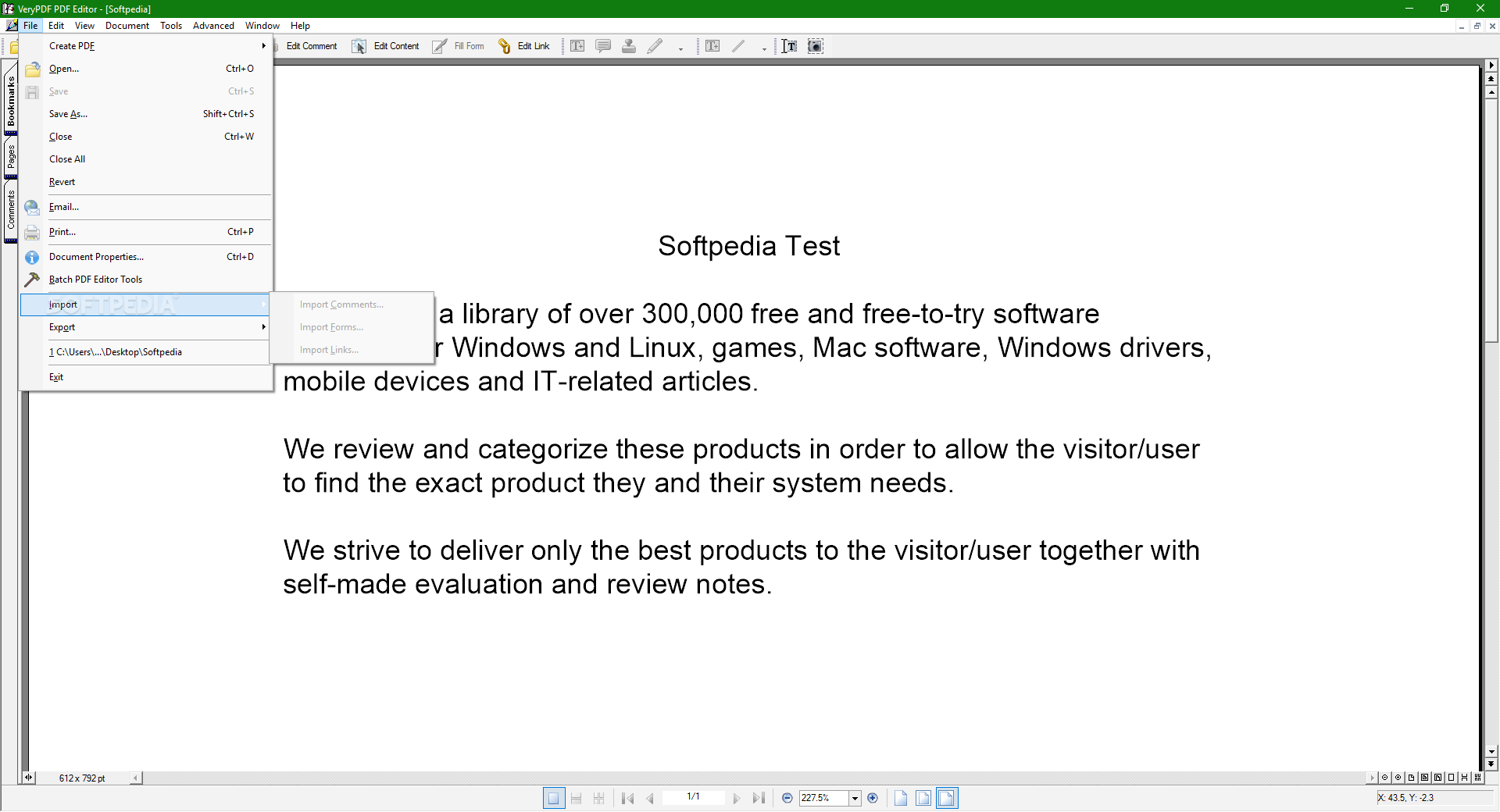Screen dimensions: 1500x812
Task: Select the Edit Content tool
Action: (386, 46)
